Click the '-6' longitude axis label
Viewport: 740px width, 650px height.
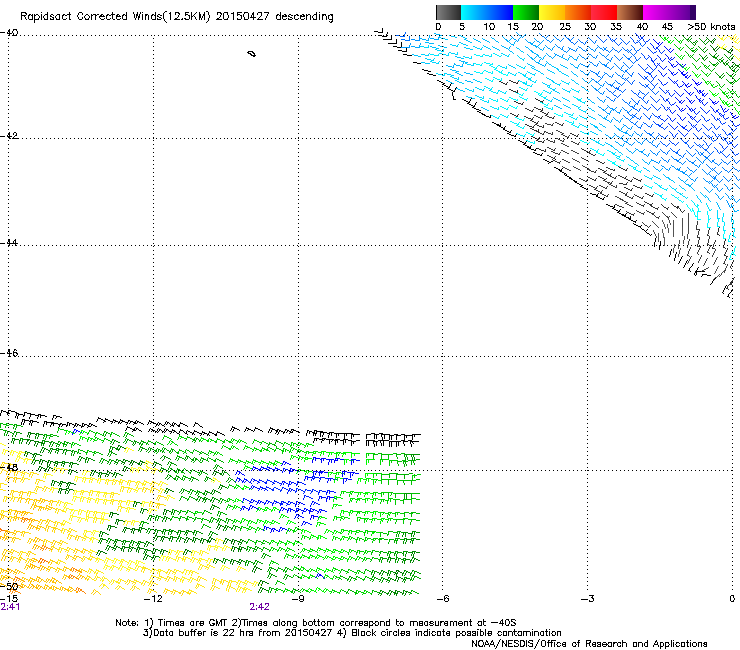click(442, 599)
